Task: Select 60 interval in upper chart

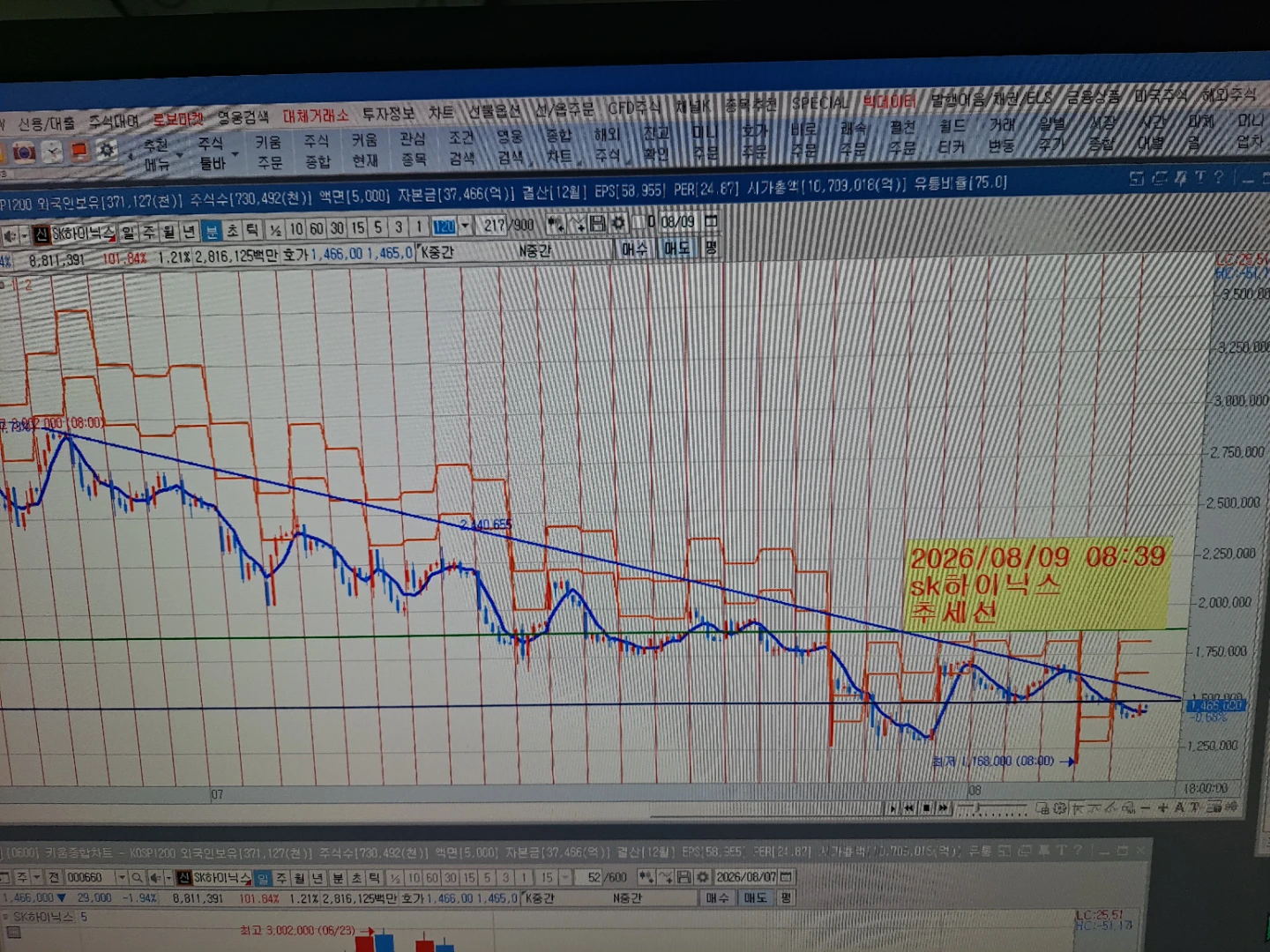Action: click(317, 229)
